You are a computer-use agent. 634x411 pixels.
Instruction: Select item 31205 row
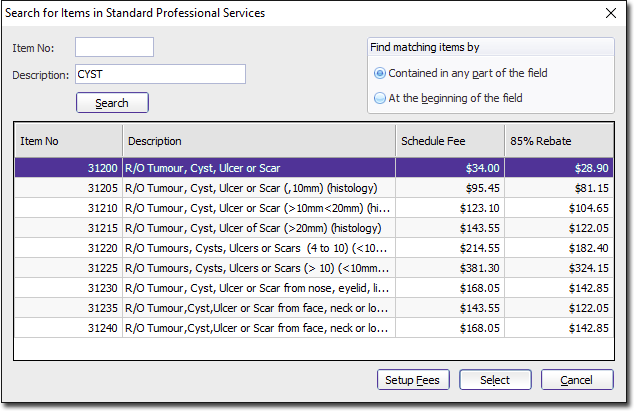[x=258, y=188]
